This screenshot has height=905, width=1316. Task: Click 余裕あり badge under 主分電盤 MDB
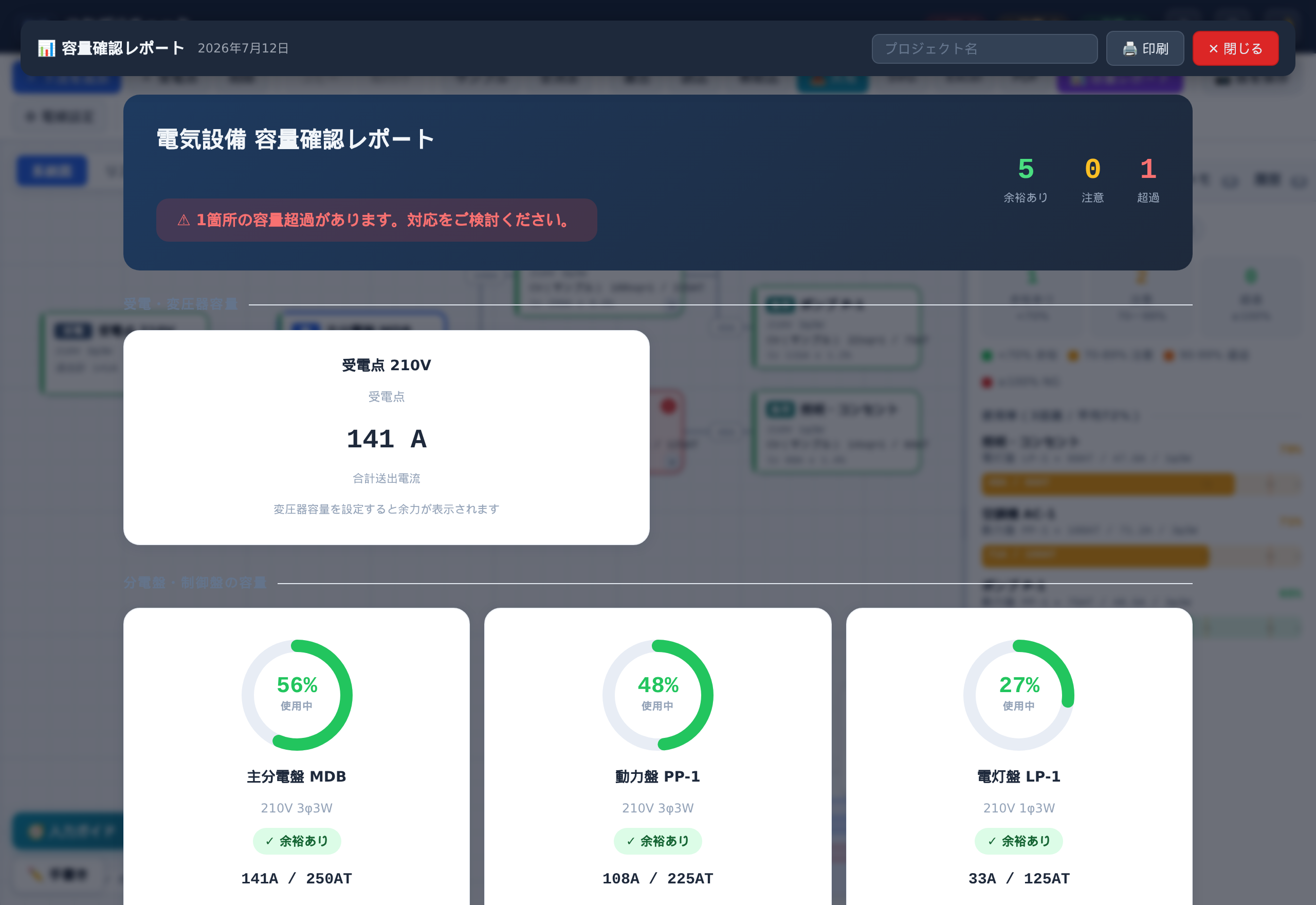297,841
